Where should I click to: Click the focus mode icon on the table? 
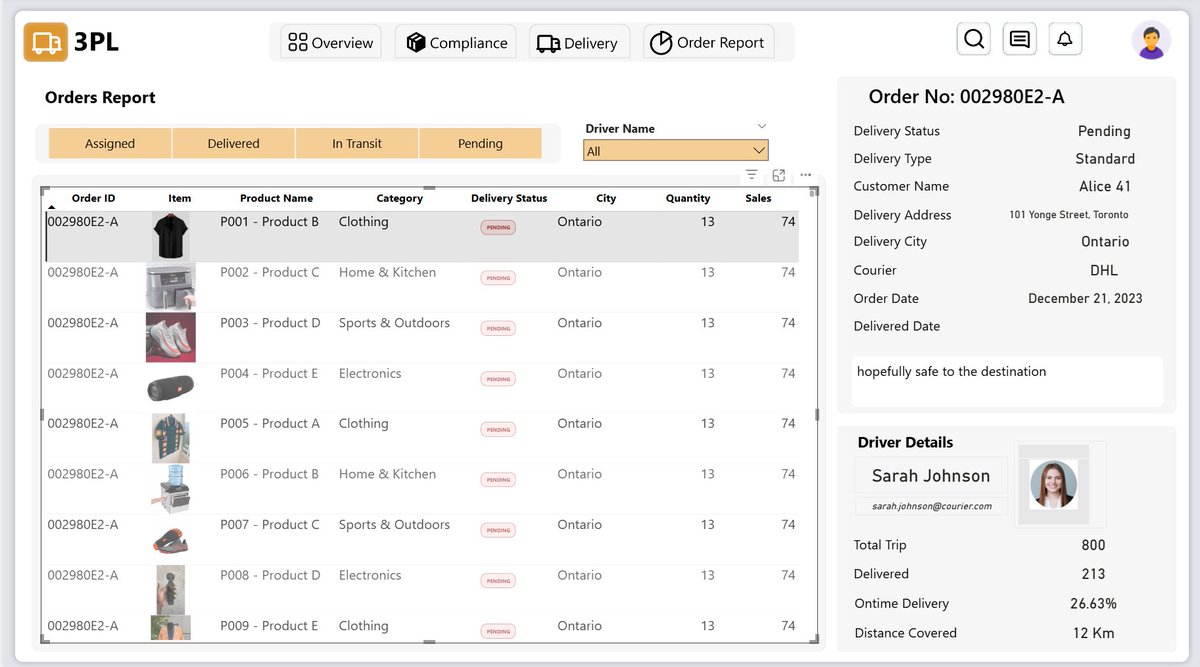click(778, 175)
